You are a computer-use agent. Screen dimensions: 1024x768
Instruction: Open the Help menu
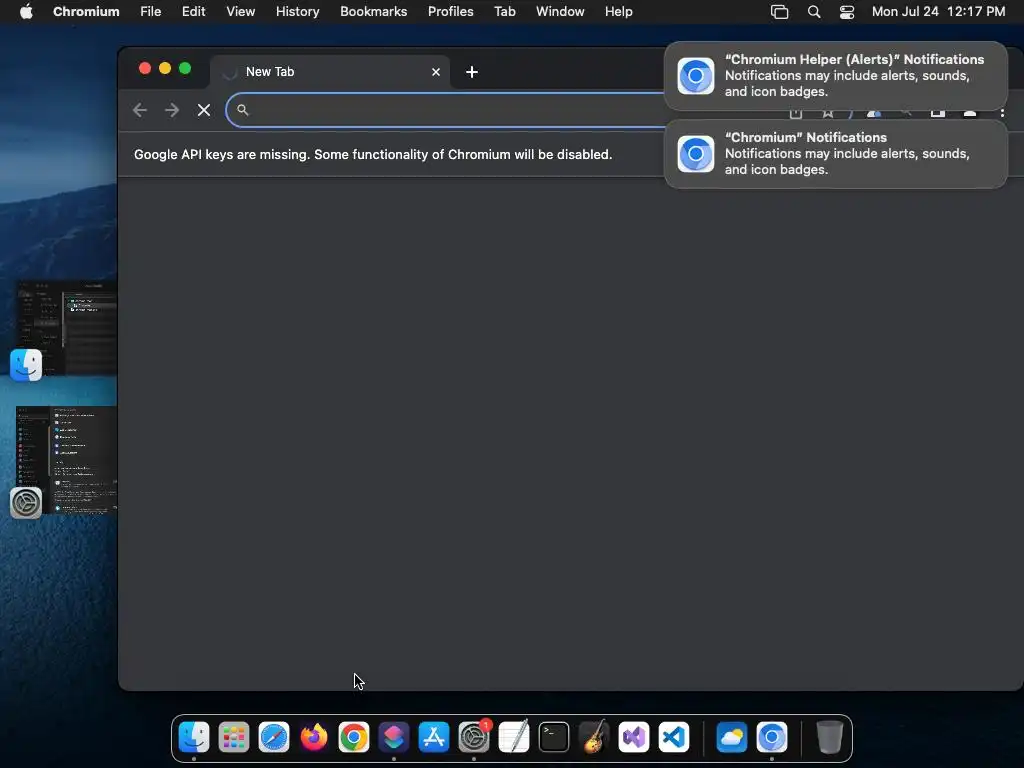pos(618,11)
